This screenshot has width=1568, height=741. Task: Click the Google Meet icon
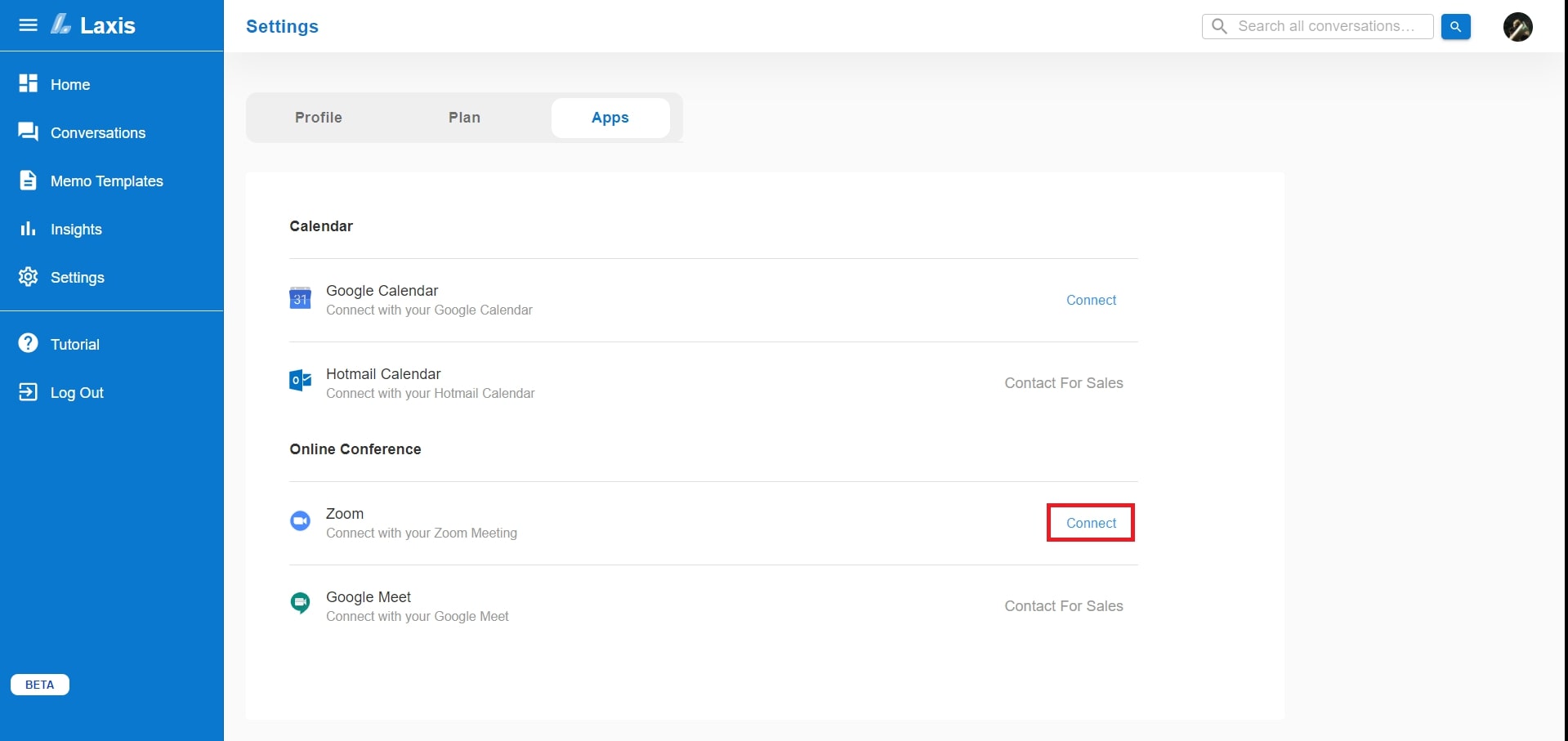tap(300, 603)
